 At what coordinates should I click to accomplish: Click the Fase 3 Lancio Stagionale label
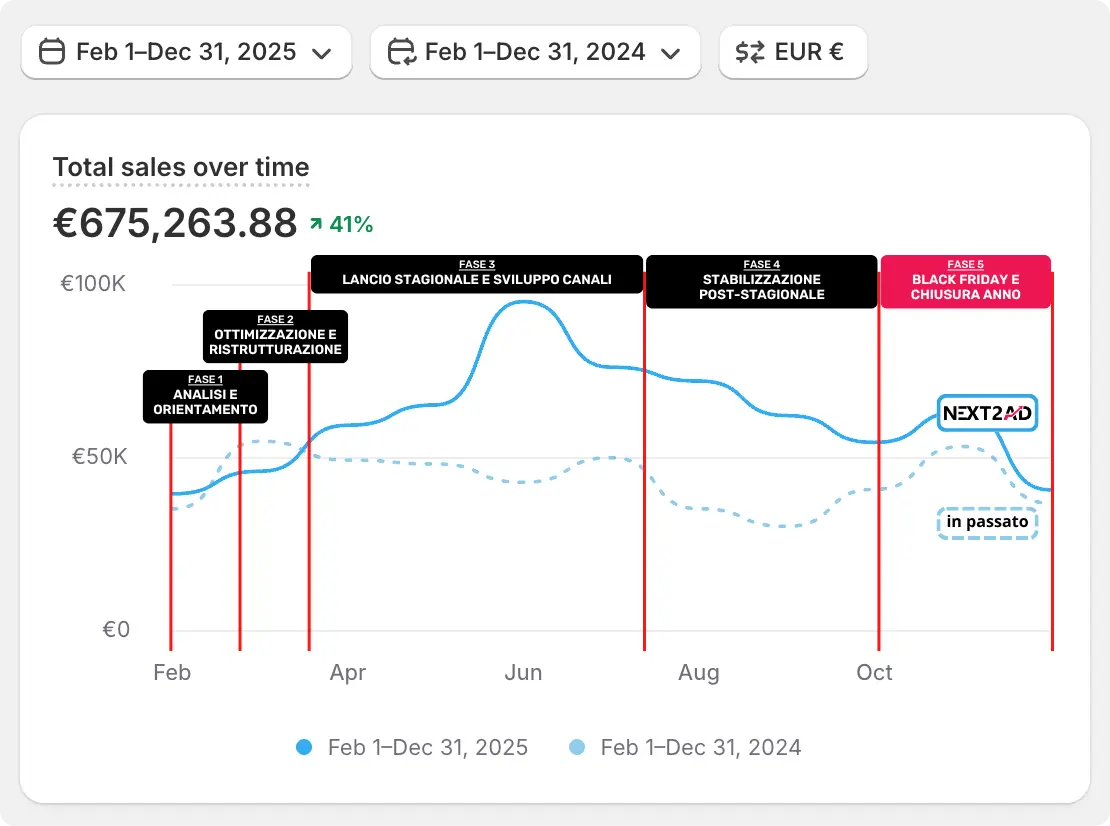[x=476, y=274]
